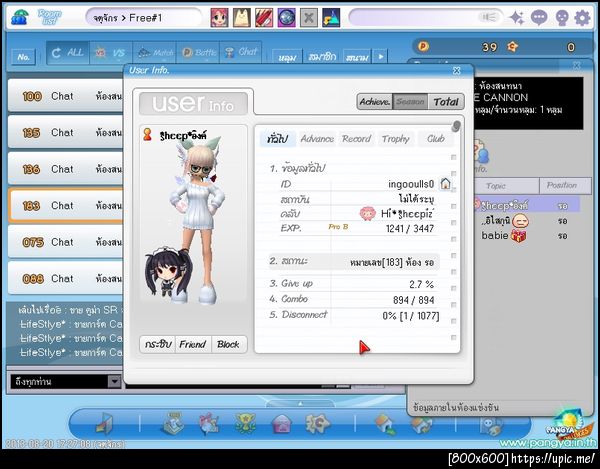Click the Block button
Screen dimensions: 600x469
[x=228, y=344]
